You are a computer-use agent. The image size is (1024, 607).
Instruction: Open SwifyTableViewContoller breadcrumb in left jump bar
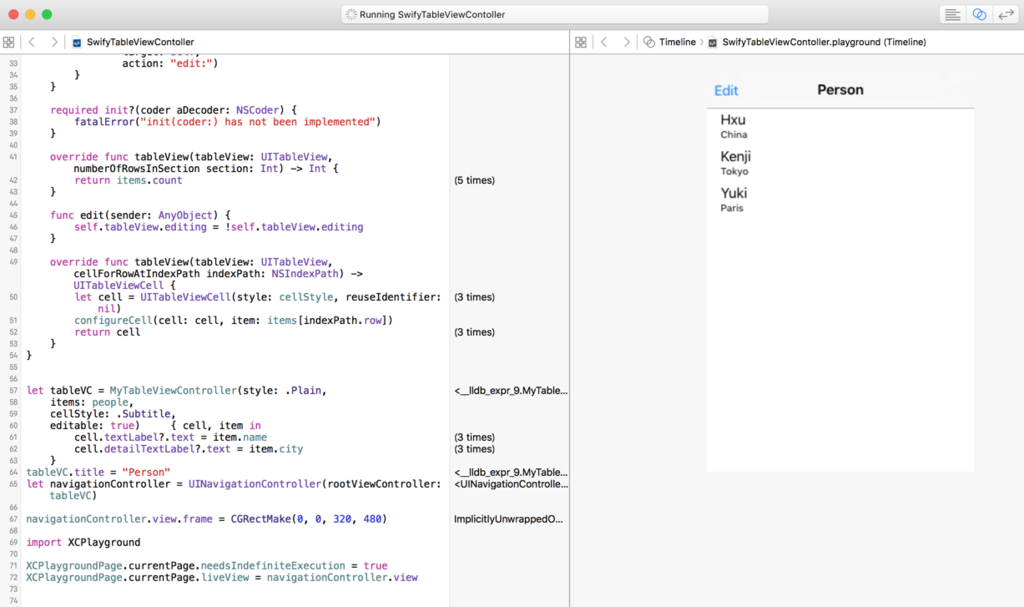(140, 42)
